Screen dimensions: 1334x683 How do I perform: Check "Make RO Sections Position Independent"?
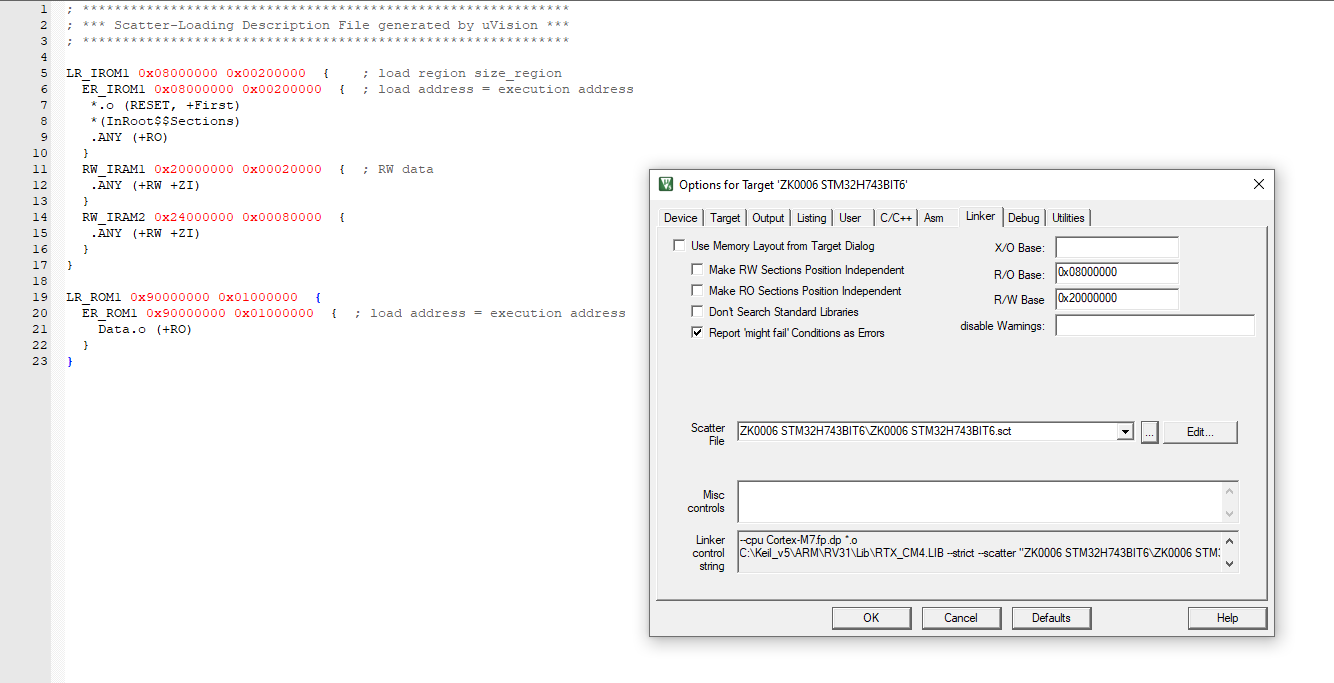(697, 290)
